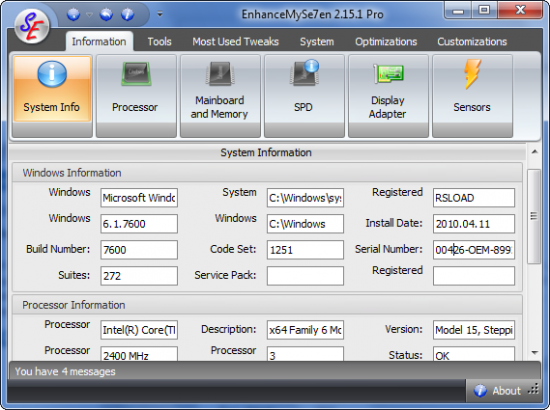Click the Model 15 Version field
The width and height of the screenshot is (550, 410).
point(474,330)
